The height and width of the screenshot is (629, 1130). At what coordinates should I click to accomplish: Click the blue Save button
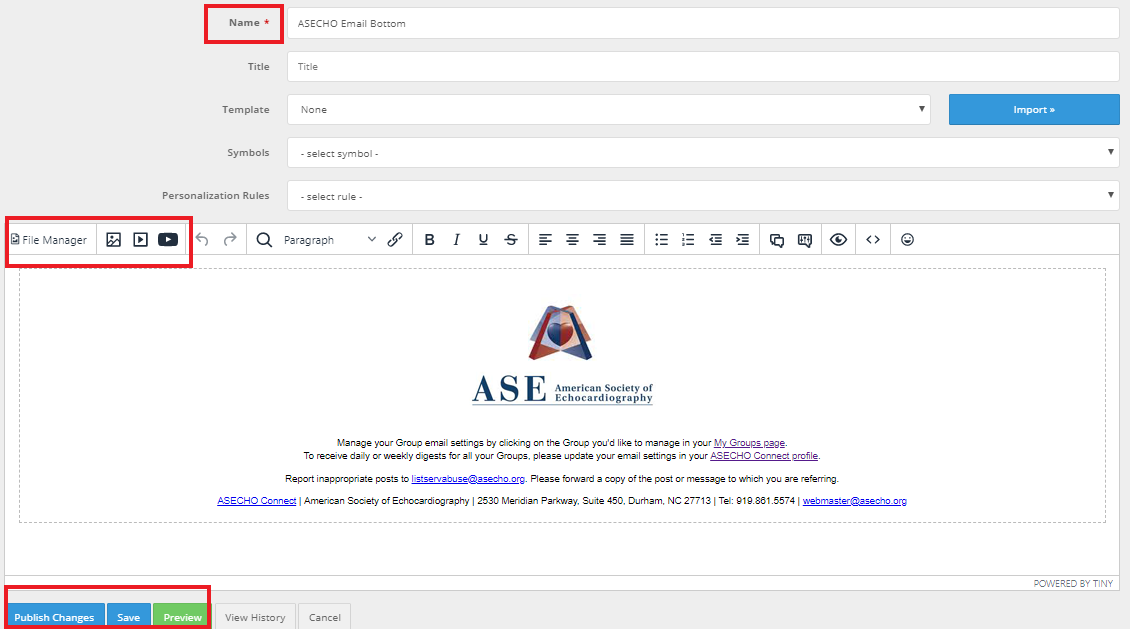tap(128, 617)
